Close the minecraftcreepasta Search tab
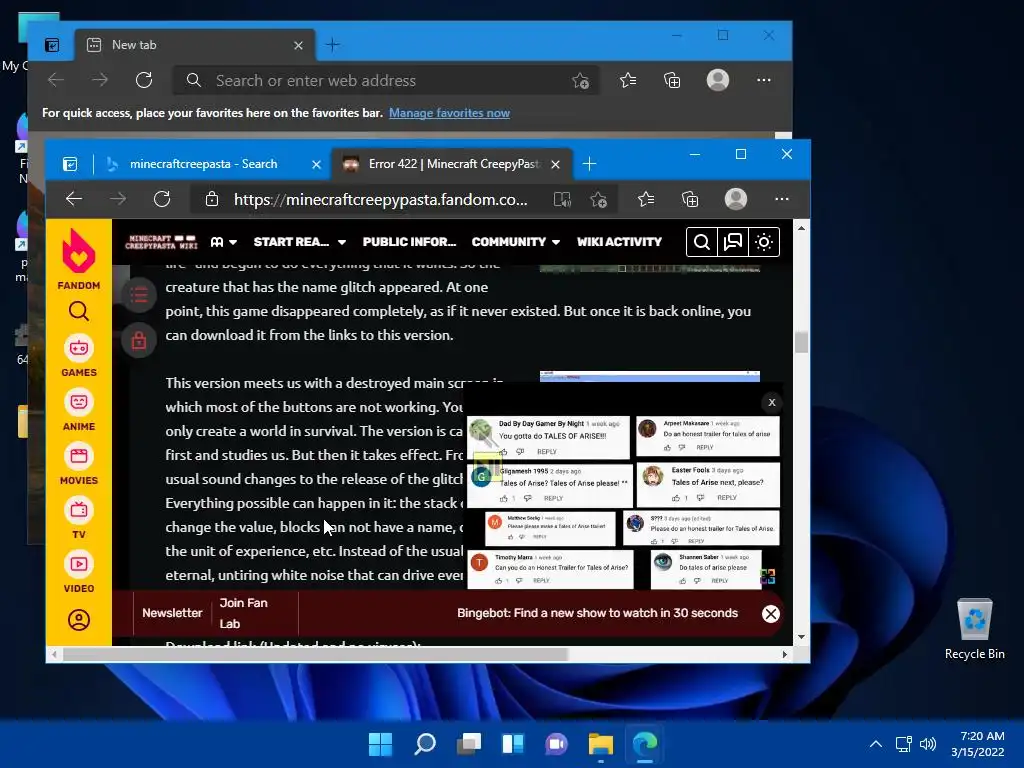The height and width of the screenshot is (768, 1024). click(316, 165)
